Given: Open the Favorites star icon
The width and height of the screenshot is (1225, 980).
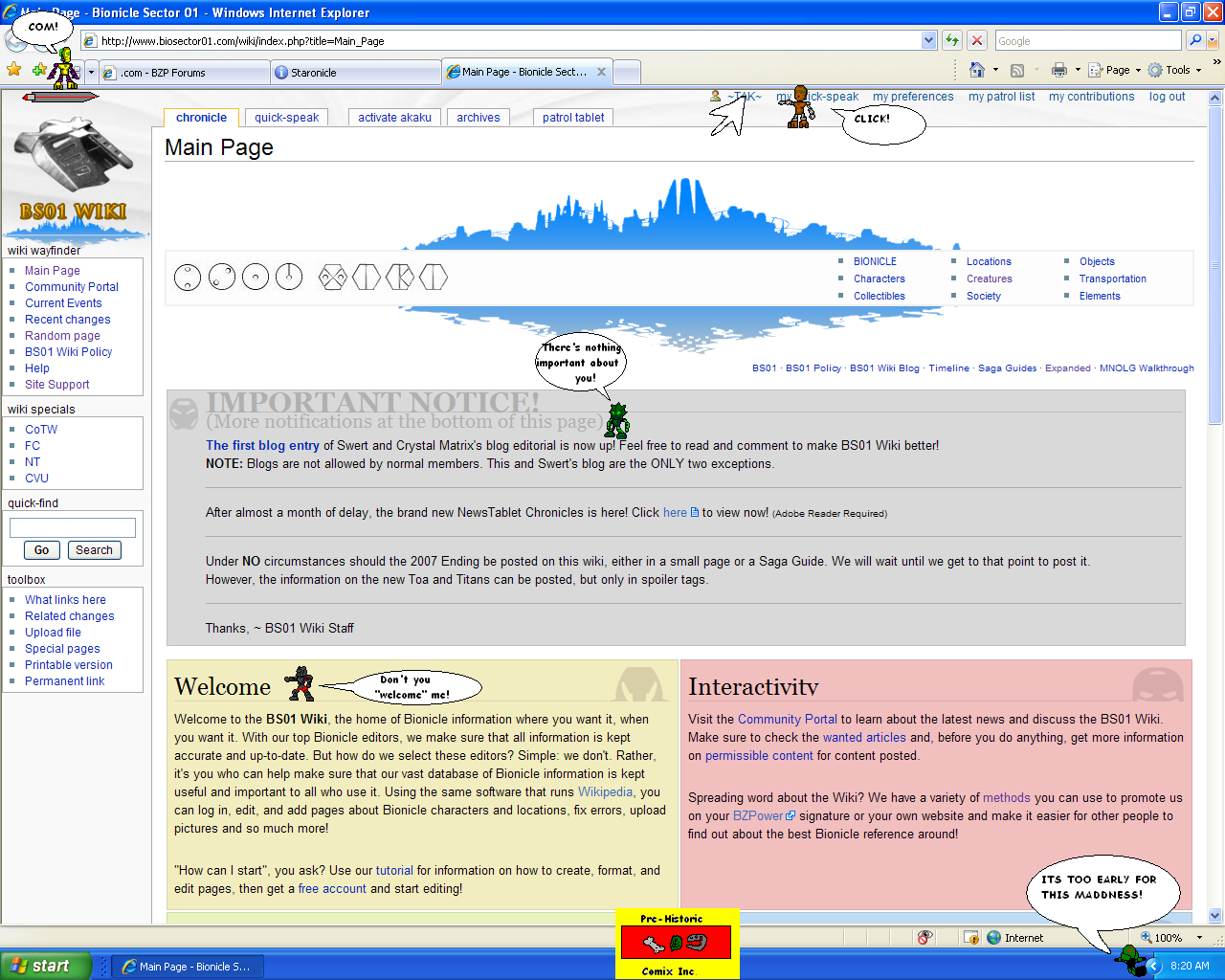Looking at the screenshot, I should tap(13, 70).
